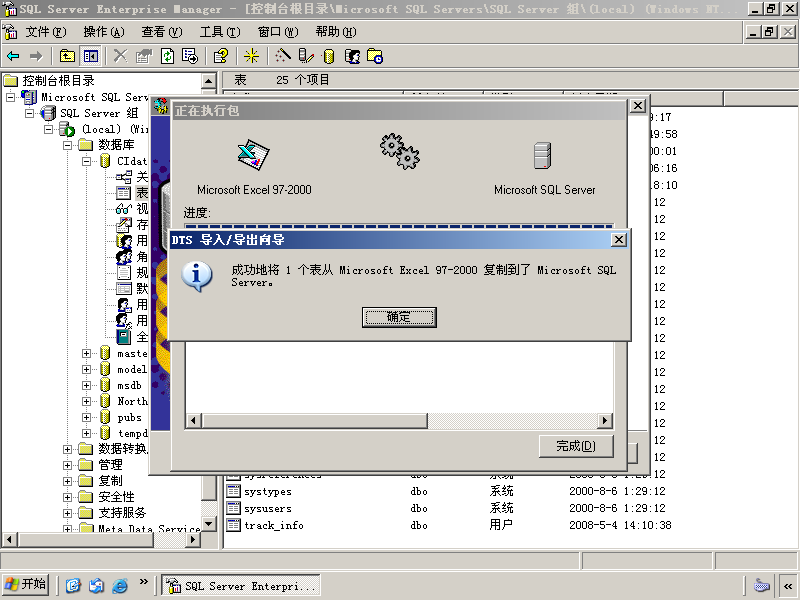The width and height of the screenshot is (800, 600).
Task: Click the Register Server toolbar icon
Action: 306,56
